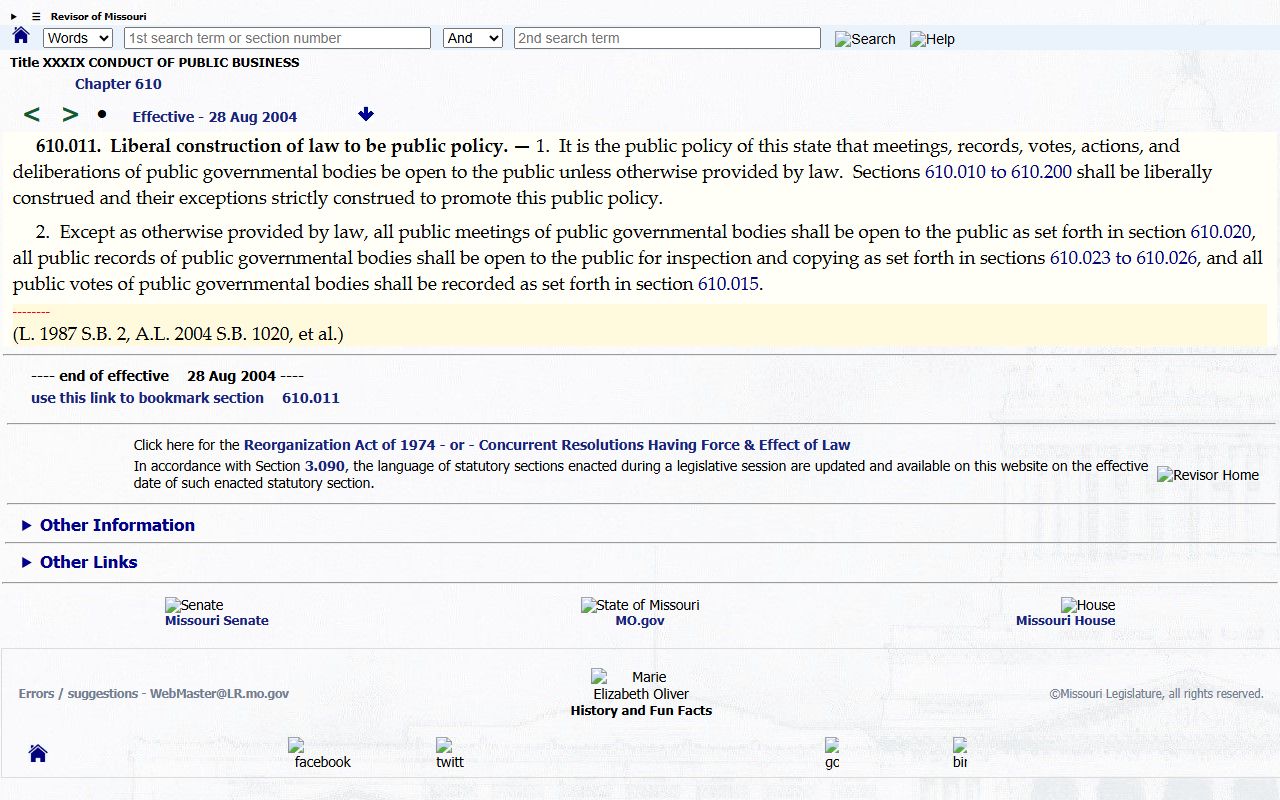Click the bing icon in footer

(960, 754)
